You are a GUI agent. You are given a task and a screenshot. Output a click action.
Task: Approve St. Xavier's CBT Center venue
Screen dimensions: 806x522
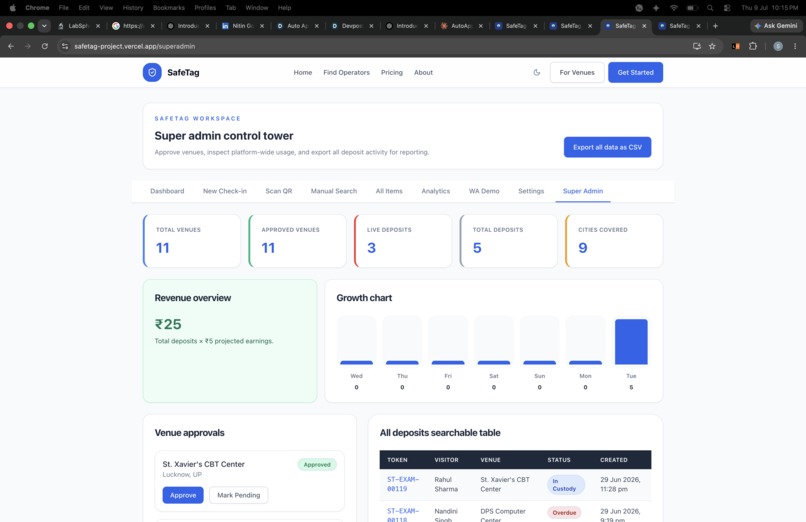(183, 495)
